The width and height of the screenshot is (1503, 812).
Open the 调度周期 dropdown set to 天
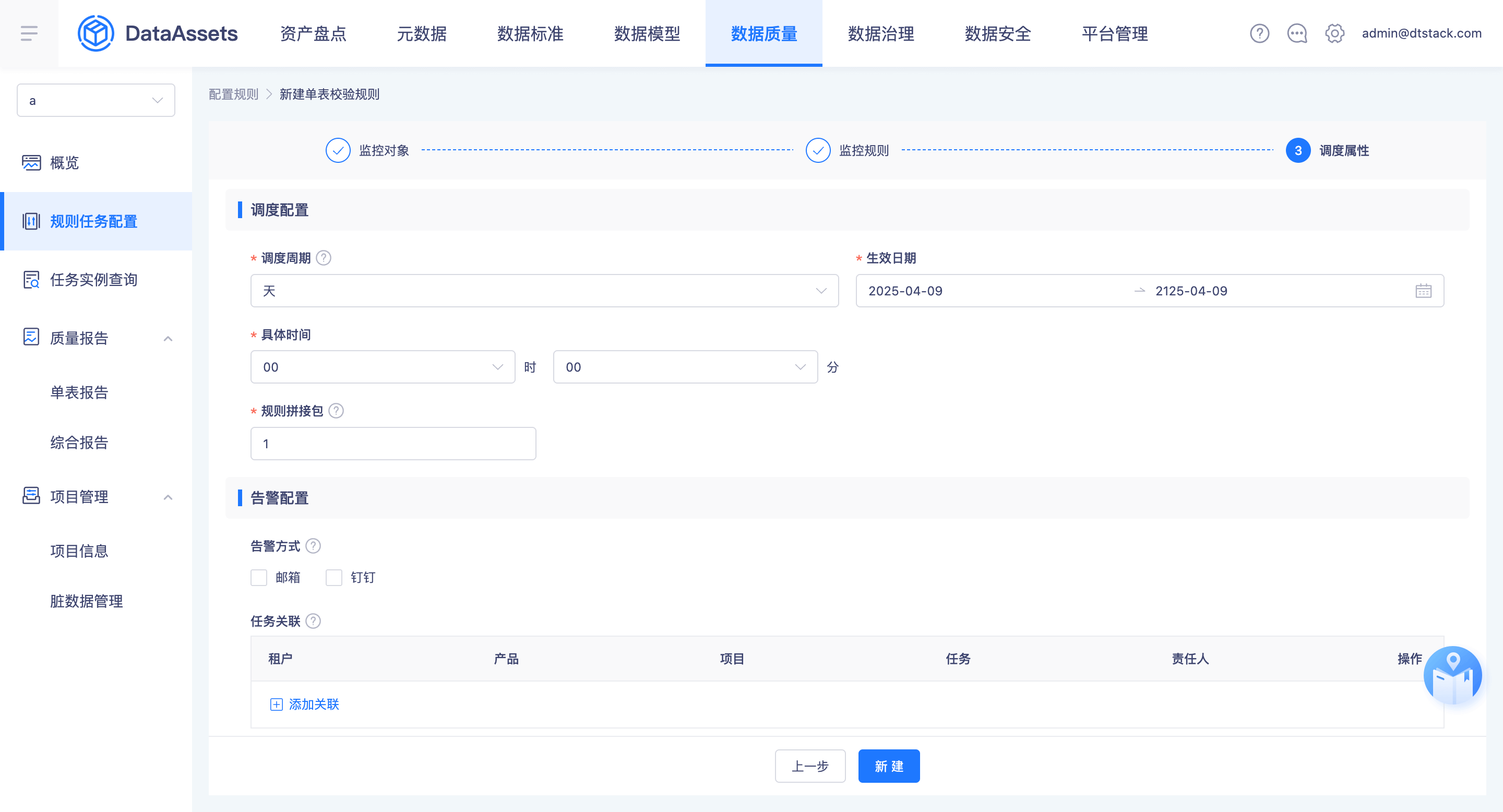tap(544, 291)
